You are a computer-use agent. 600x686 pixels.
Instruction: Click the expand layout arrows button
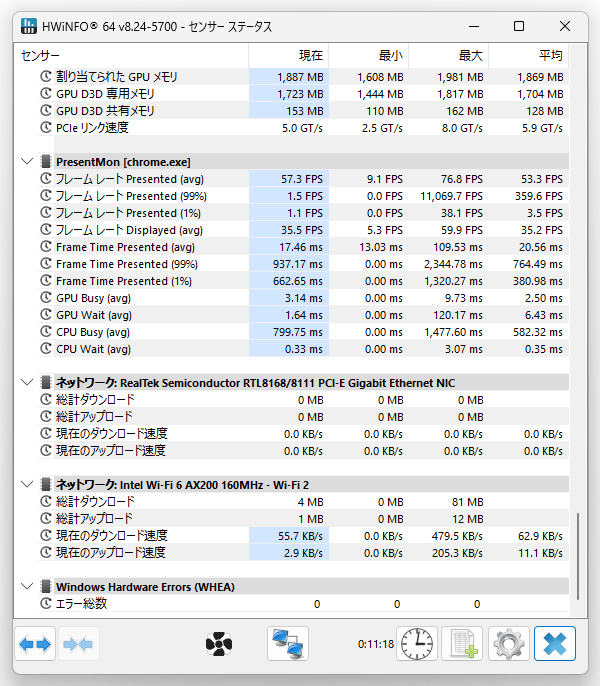pos(35,644)
